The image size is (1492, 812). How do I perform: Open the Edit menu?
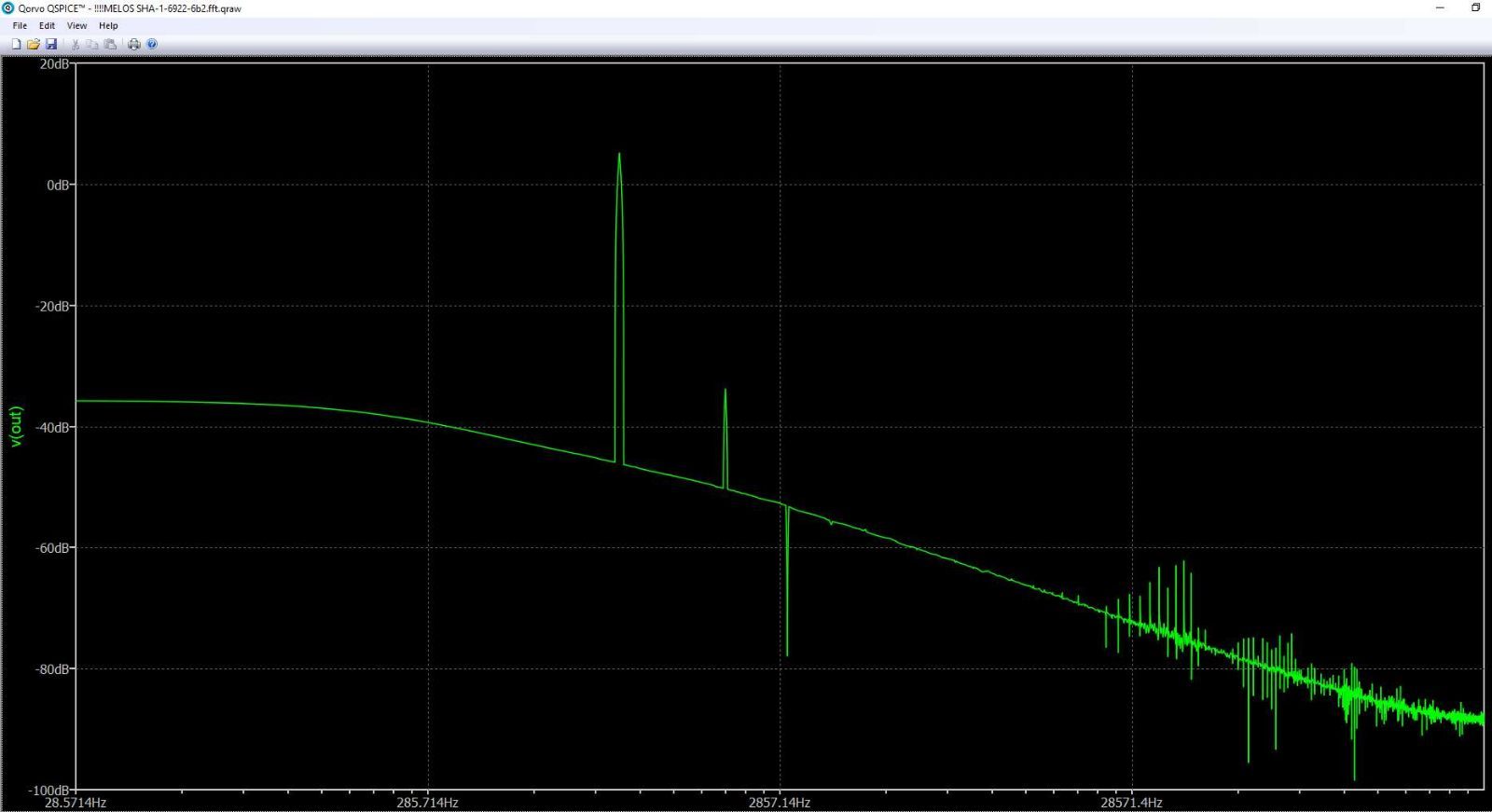point(47,26)
